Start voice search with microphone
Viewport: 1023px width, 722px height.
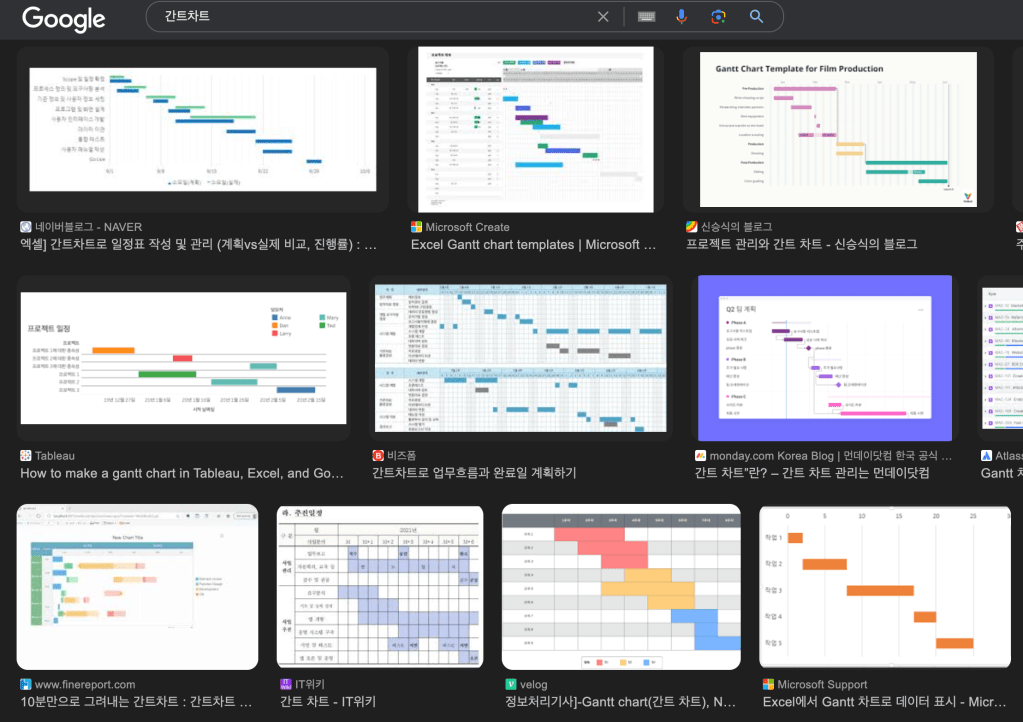[682, 17]
